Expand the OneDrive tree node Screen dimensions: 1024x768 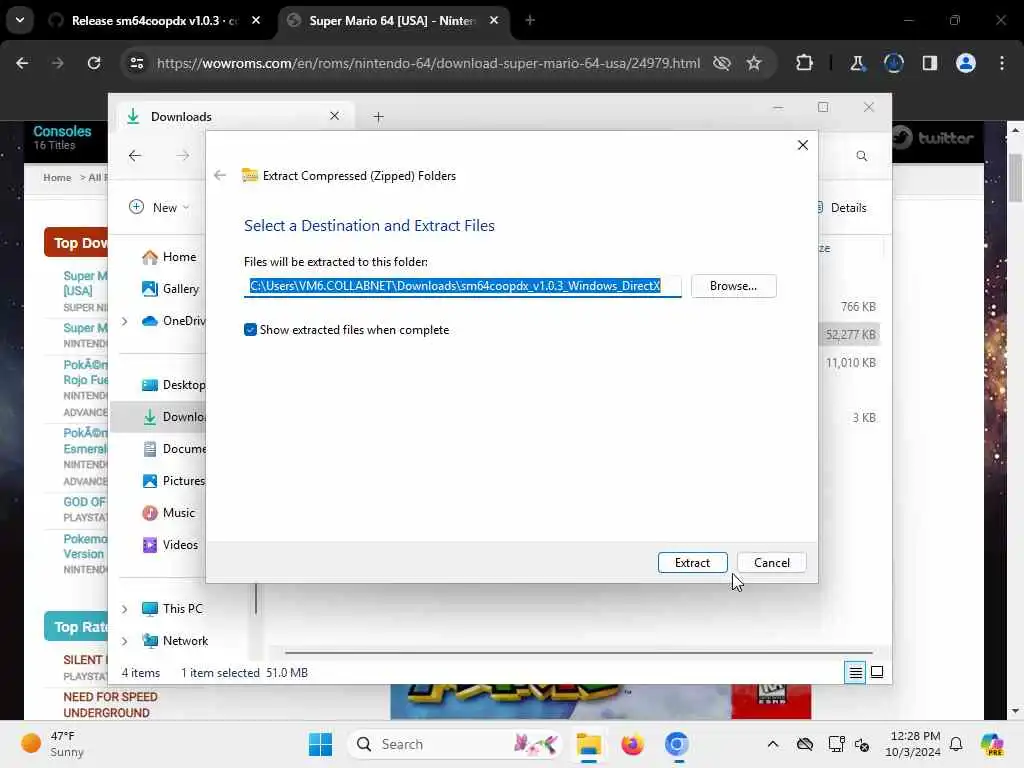click(125, 321)
